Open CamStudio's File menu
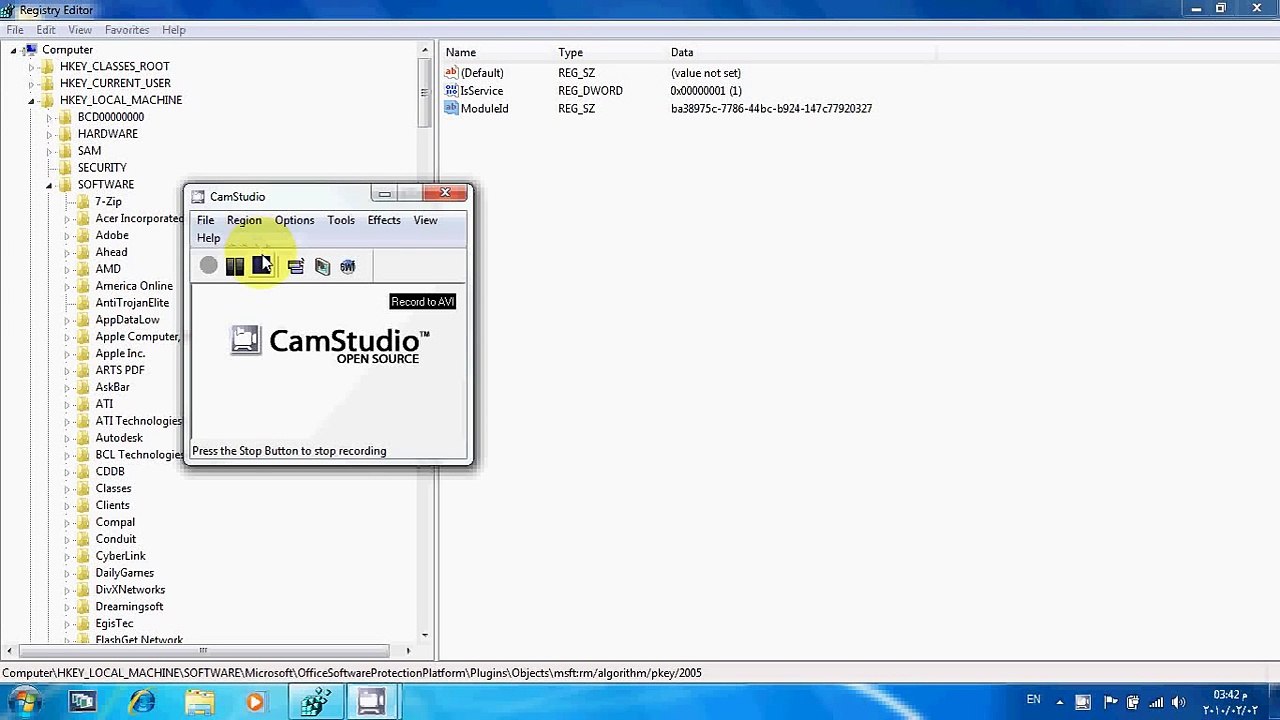Screen dimensions: 1280x720 click(x=205, y=220)
